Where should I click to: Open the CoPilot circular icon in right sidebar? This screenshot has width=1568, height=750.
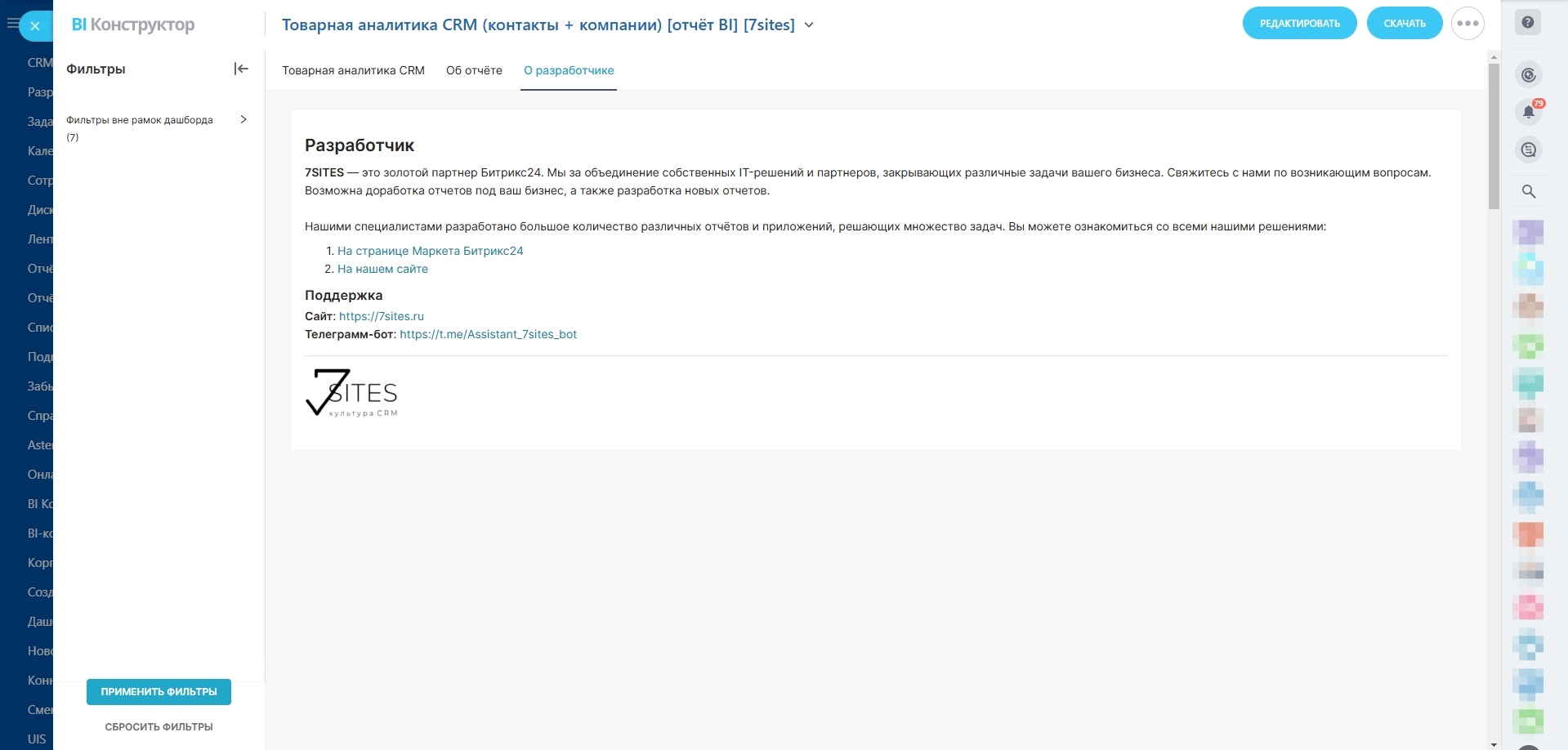(1529, 75)
